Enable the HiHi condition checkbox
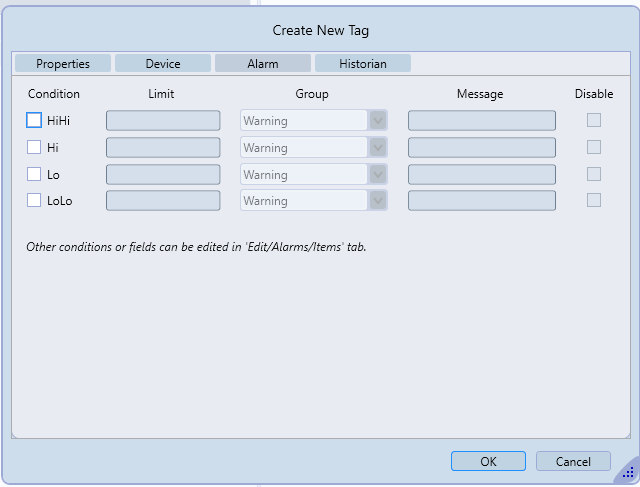This screenshot has width=640, height=487. (34, 121)
